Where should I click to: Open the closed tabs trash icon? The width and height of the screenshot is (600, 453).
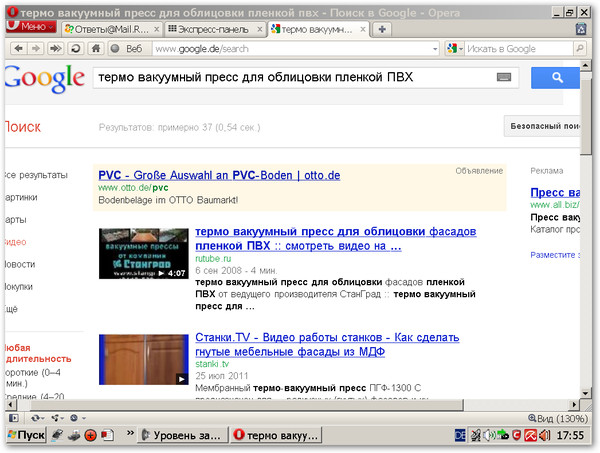(x=581, y=29)
